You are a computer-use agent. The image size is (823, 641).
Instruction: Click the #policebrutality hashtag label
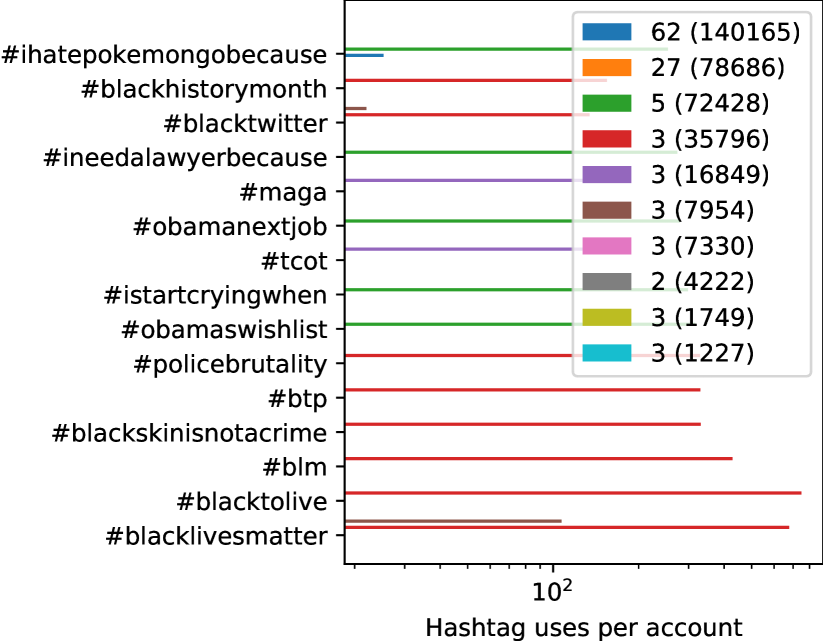click(x=229, y=363)
